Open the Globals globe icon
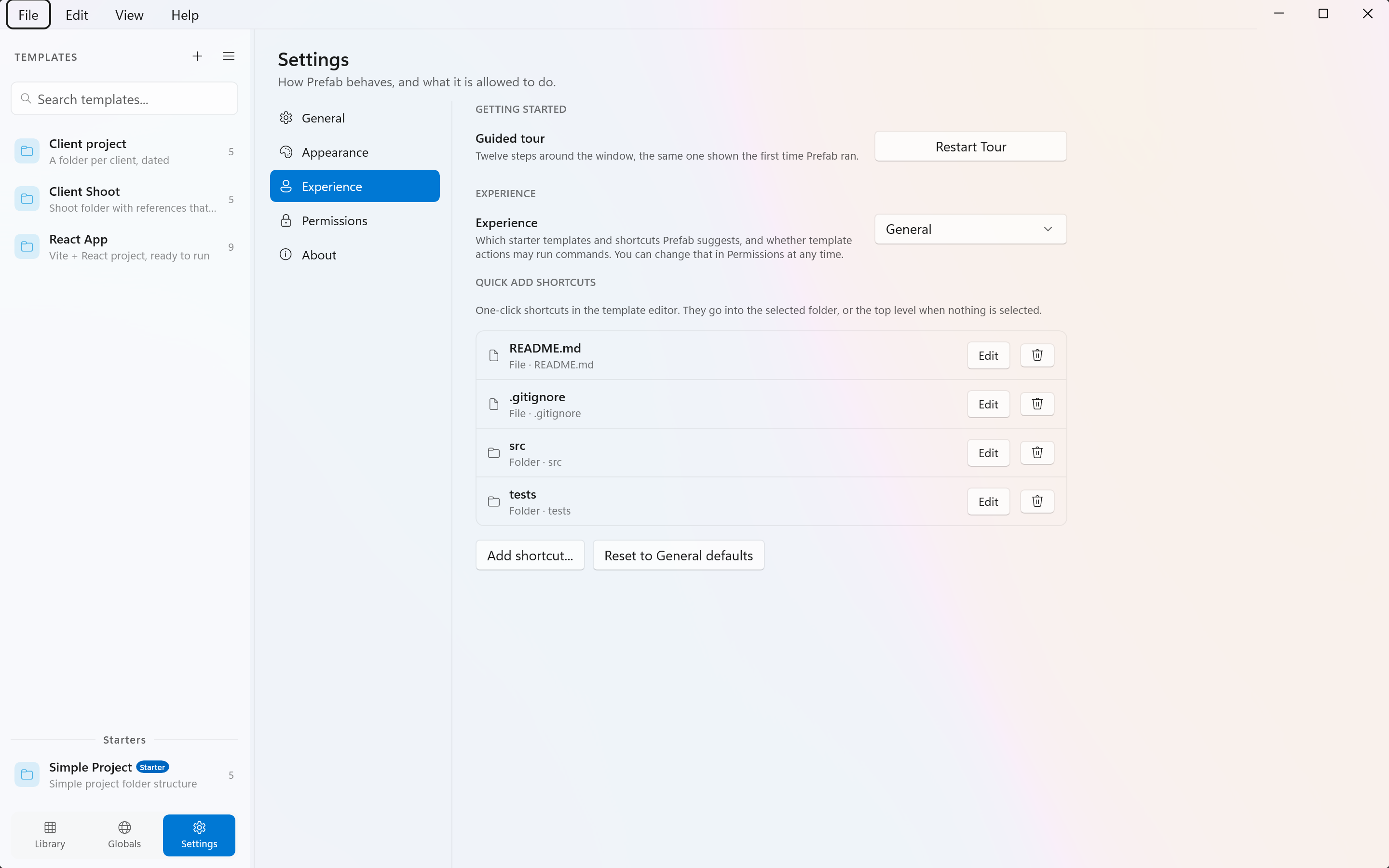Image resolution: width=1389 pixels, height=868 pixels. coord(124,827)
